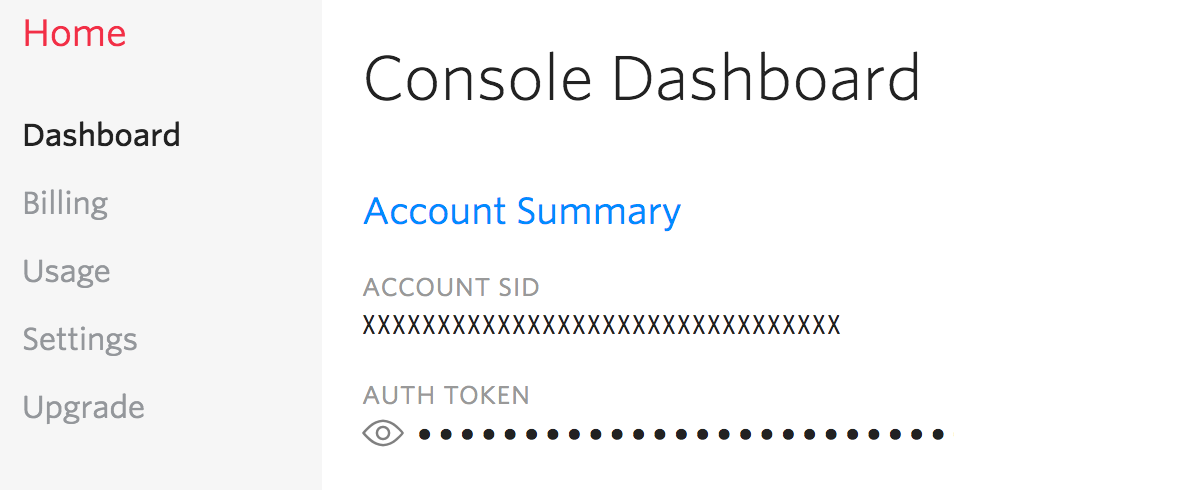Viewport: 1180px width, 490px height.
Task: Click the last X of the Account SID
Action: click(x=834, y=325)
